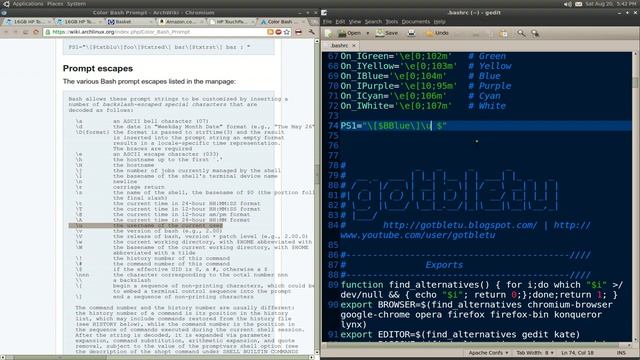Select the .bashrc document tab
Image resolution: width=640 pixels, height=360 pixels.
click(339, 45)
